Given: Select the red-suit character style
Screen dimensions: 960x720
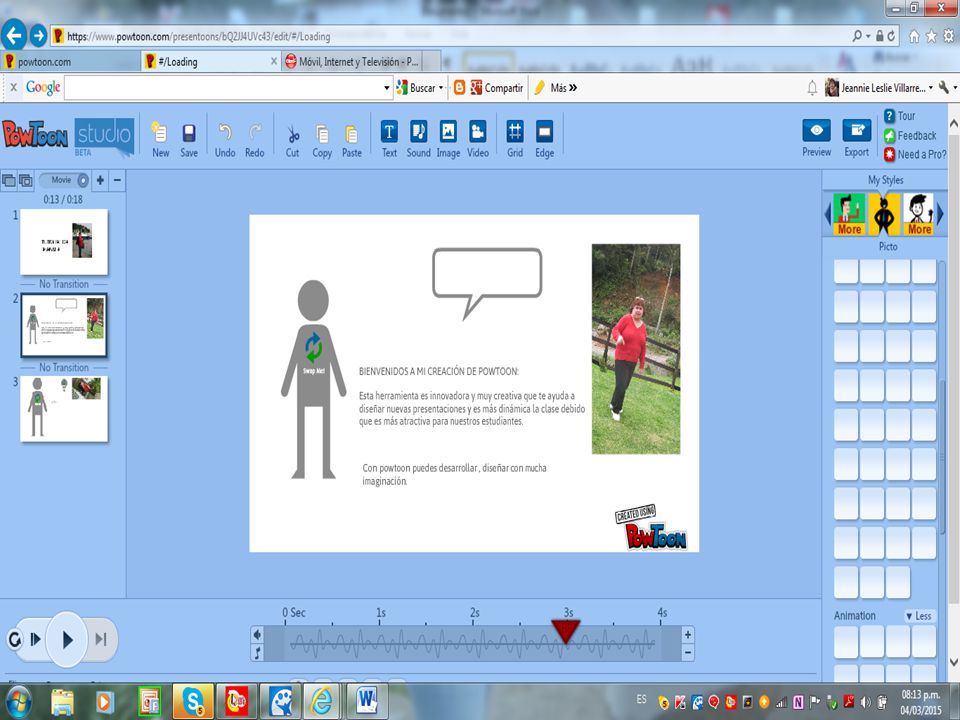Looking at the screenshot, I should (x=849, y=214).
